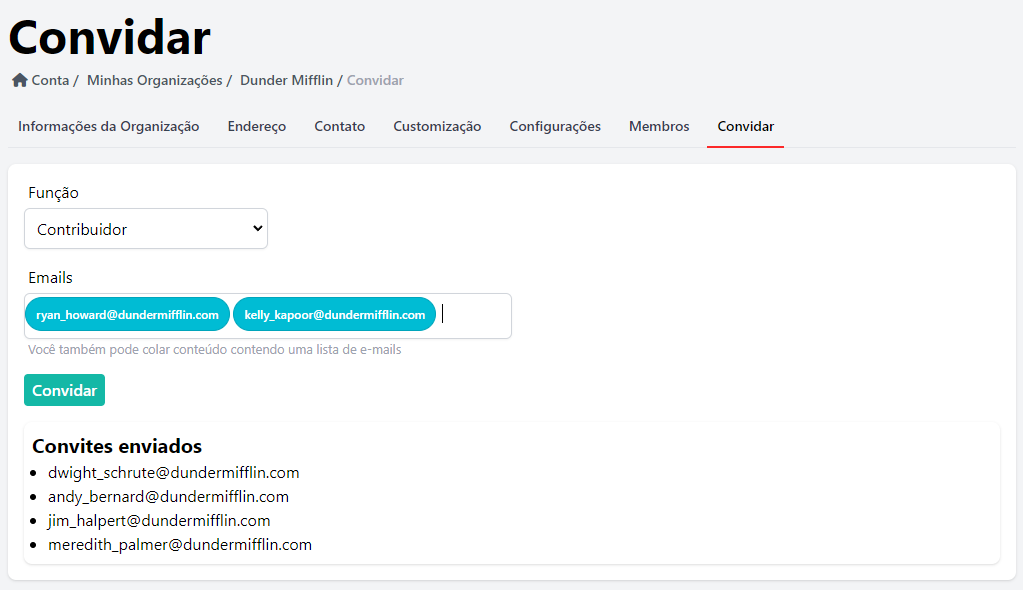Open the Endereço tab

[257, 127]
